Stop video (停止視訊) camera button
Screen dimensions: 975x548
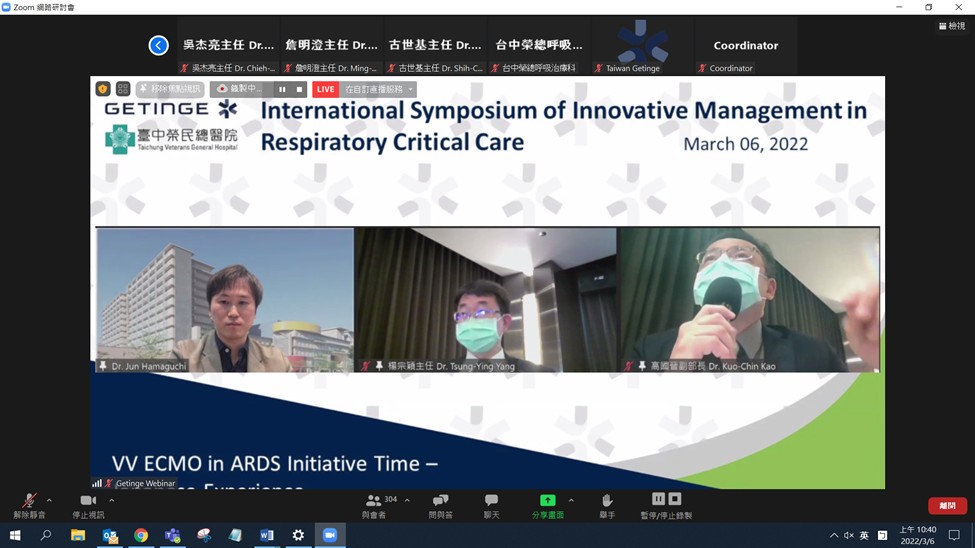click(88, 506)
